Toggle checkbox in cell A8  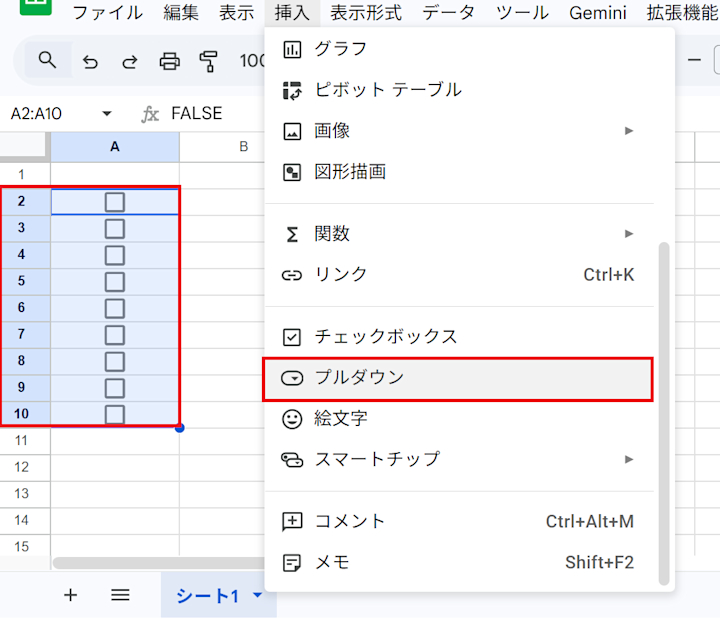115,362
